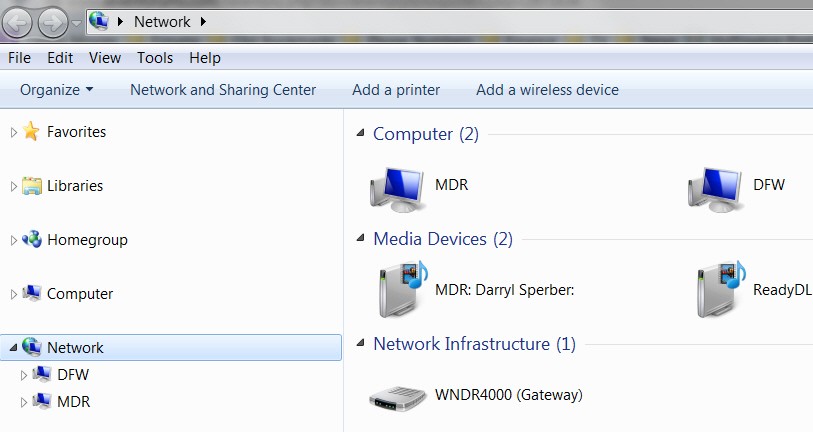Screen dimensions: 813x432
Task: Open Network and Sharing Center
Action: point(223,90)
